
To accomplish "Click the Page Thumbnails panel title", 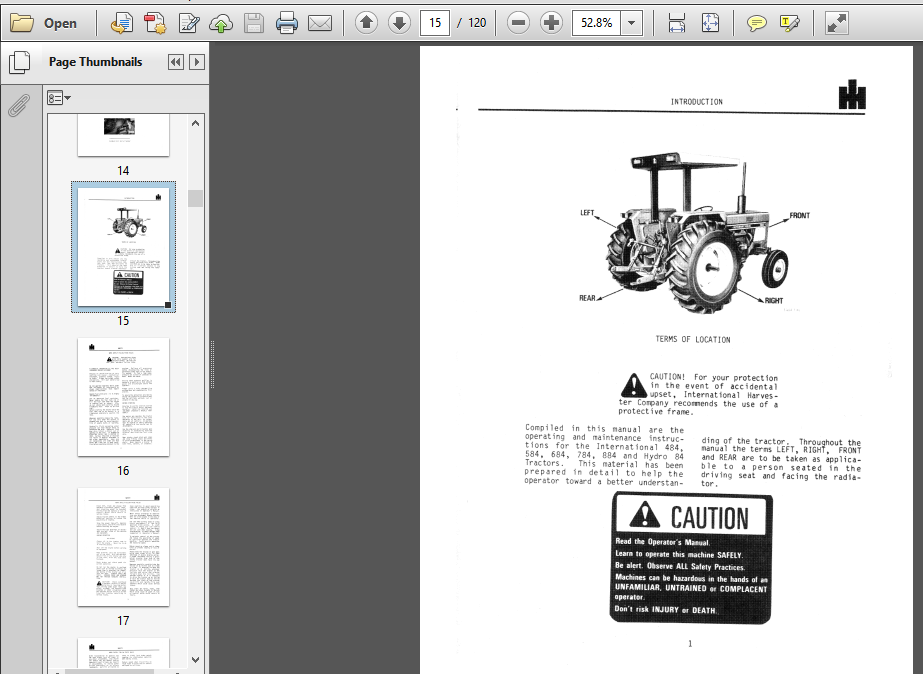I will tap(95, 62).
